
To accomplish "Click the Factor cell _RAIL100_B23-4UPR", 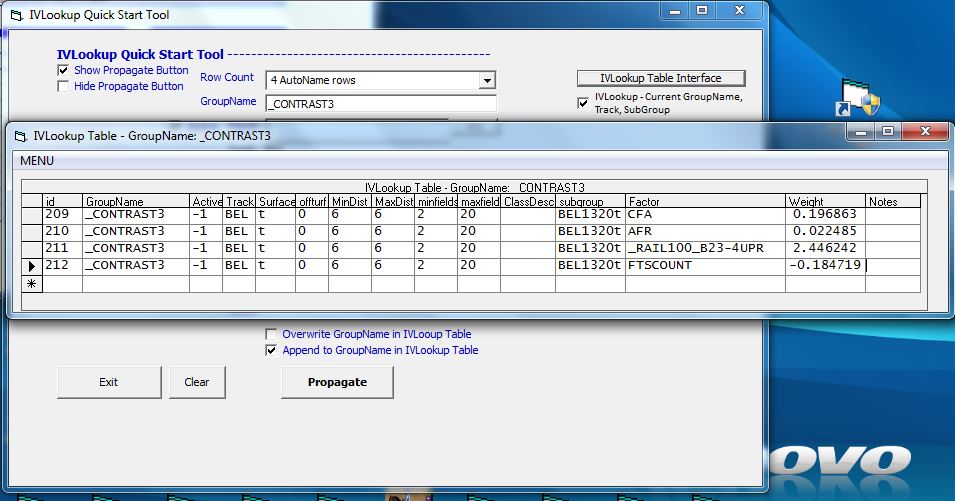I will pos(705,249).
